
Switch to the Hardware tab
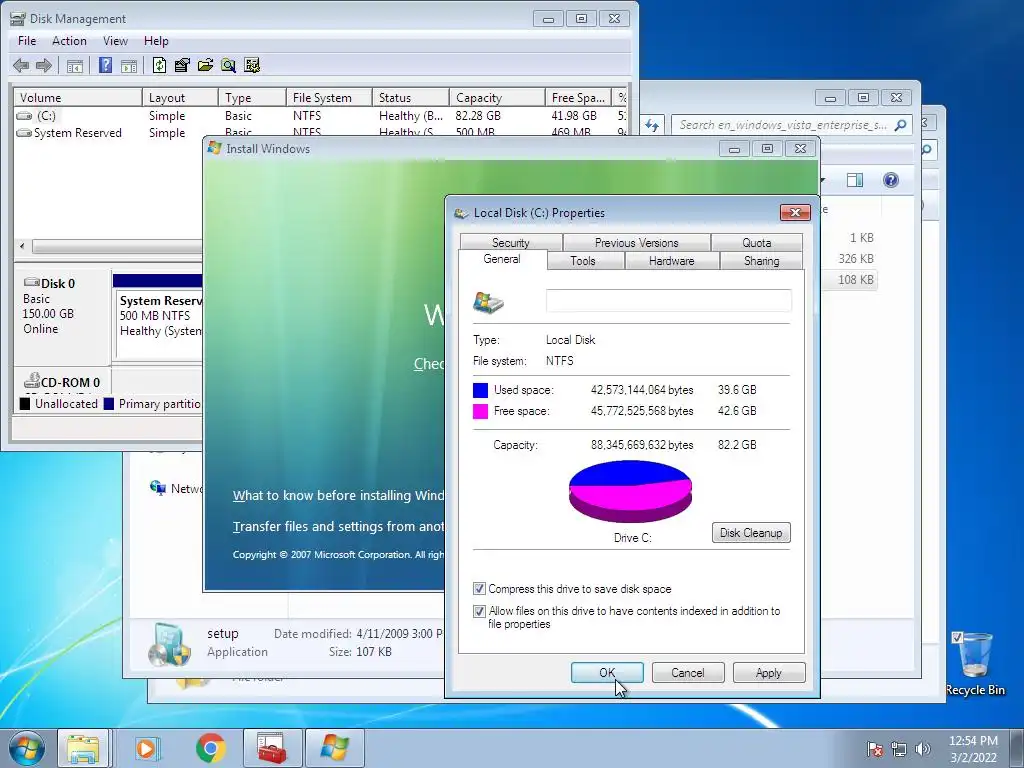[x=671, y=261]
